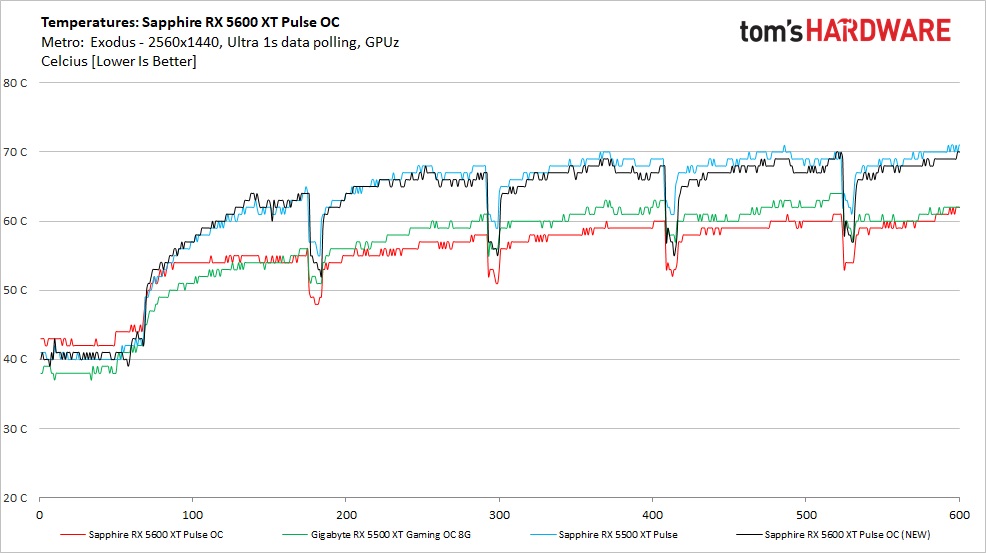
Task: Select the 'Sapphire RX 5500 XT Pulse' legend label
Action: point(618,535)
